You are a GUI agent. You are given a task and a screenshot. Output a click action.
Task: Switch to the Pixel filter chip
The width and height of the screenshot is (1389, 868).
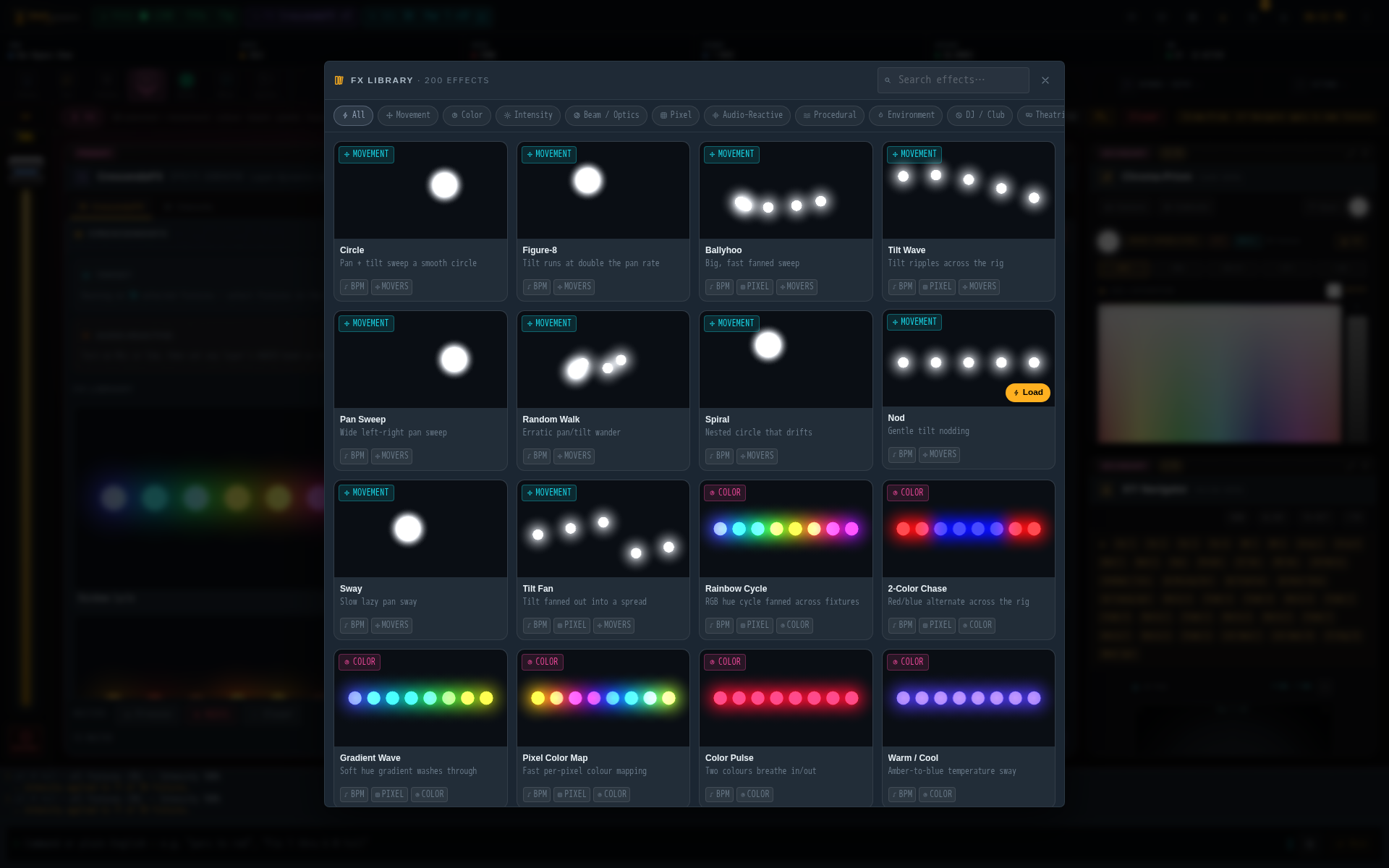click(676, 116)
